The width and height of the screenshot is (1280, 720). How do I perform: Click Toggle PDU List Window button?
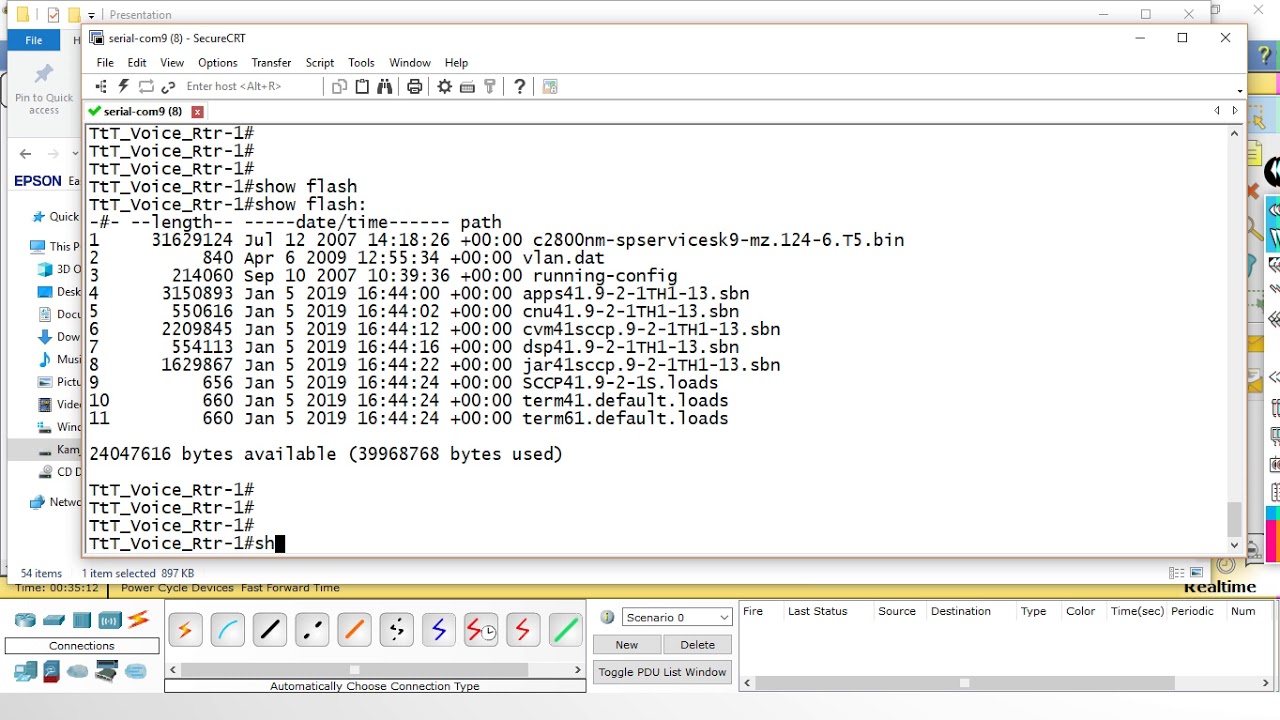[663, 672]
